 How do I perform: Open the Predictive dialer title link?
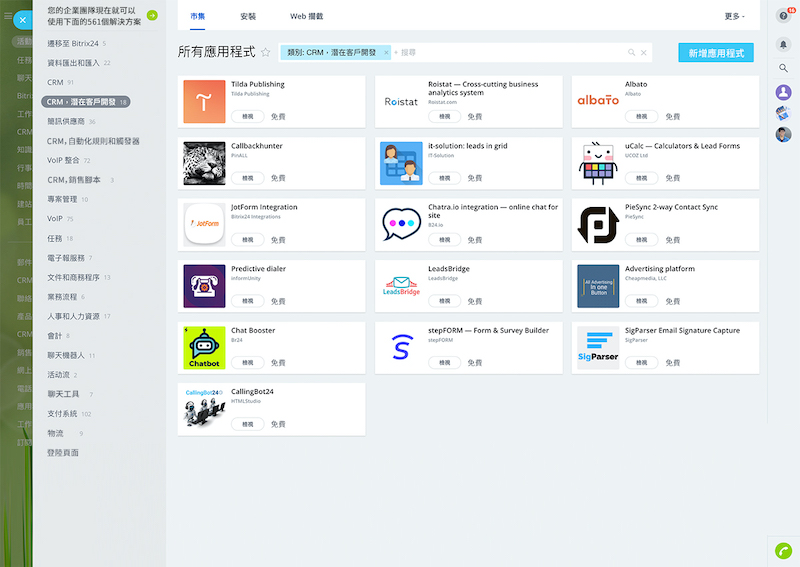point(258,269)
